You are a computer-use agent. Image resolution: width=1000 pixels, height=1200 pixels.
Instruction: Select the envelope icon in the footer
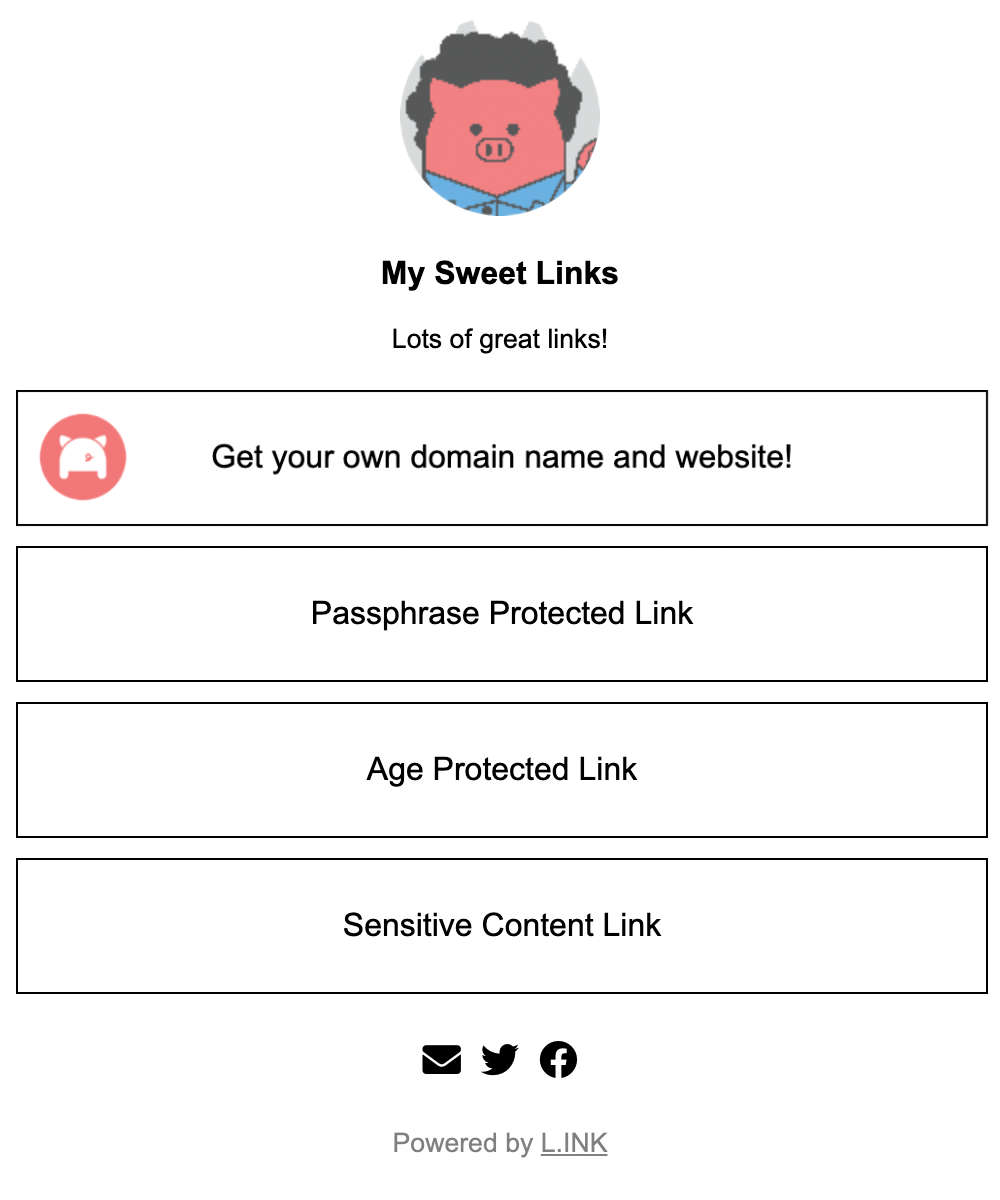441,1058
